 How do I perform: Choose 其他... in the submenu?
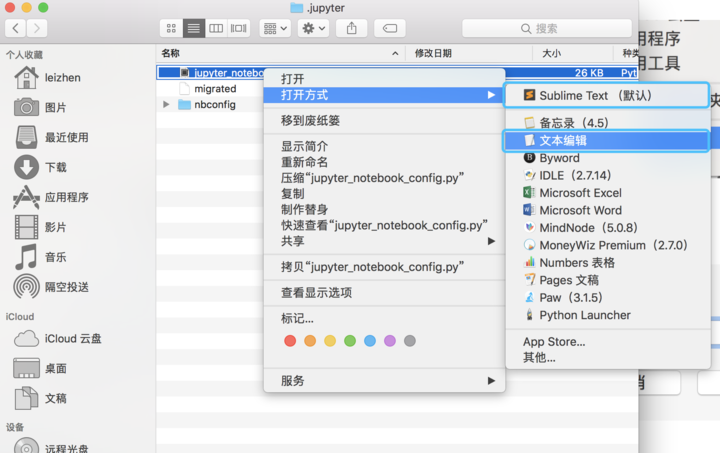coord(608,357)
